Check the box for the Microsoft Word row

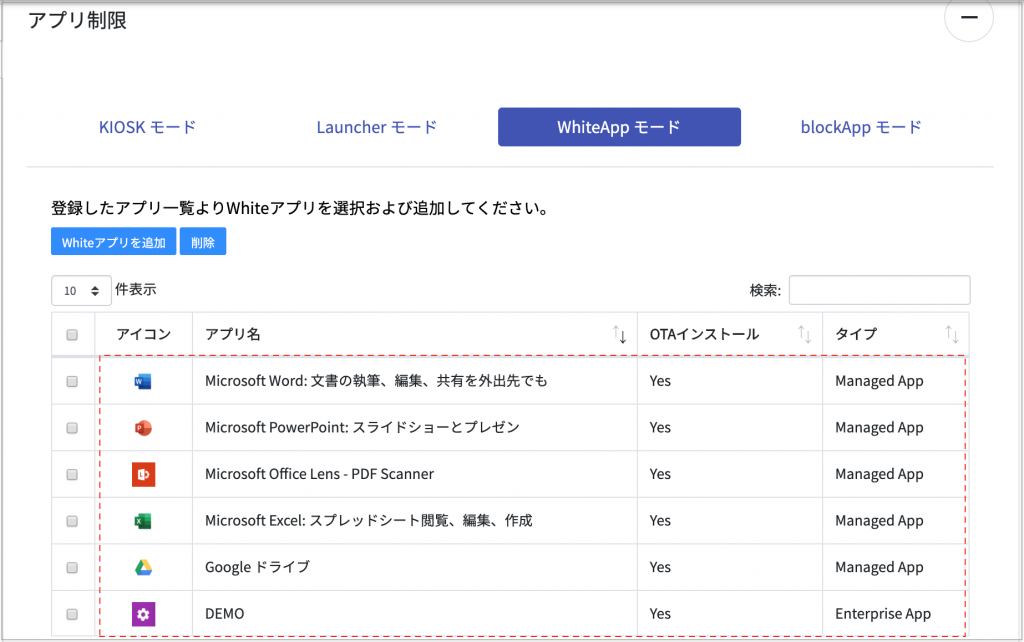72,381
